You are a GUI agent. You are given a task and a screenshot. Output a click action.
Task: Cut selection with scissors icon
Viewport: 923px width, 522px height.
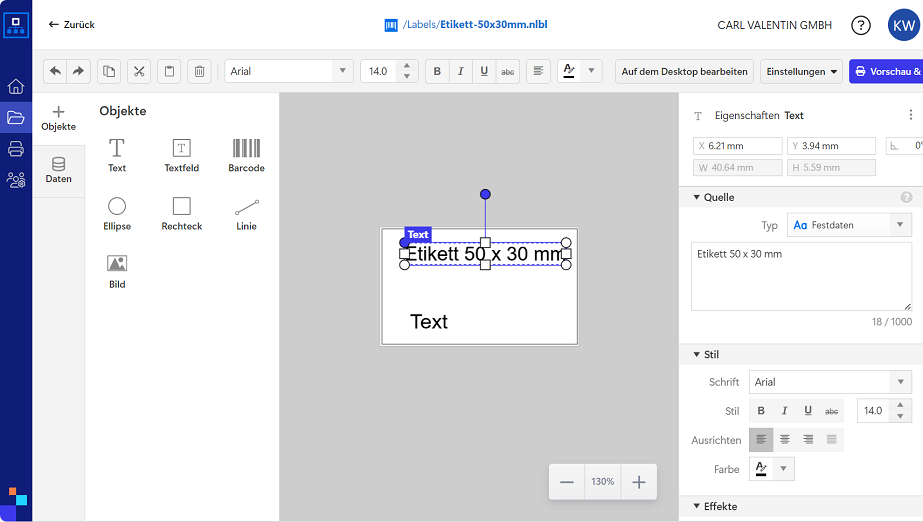(139, 71)
